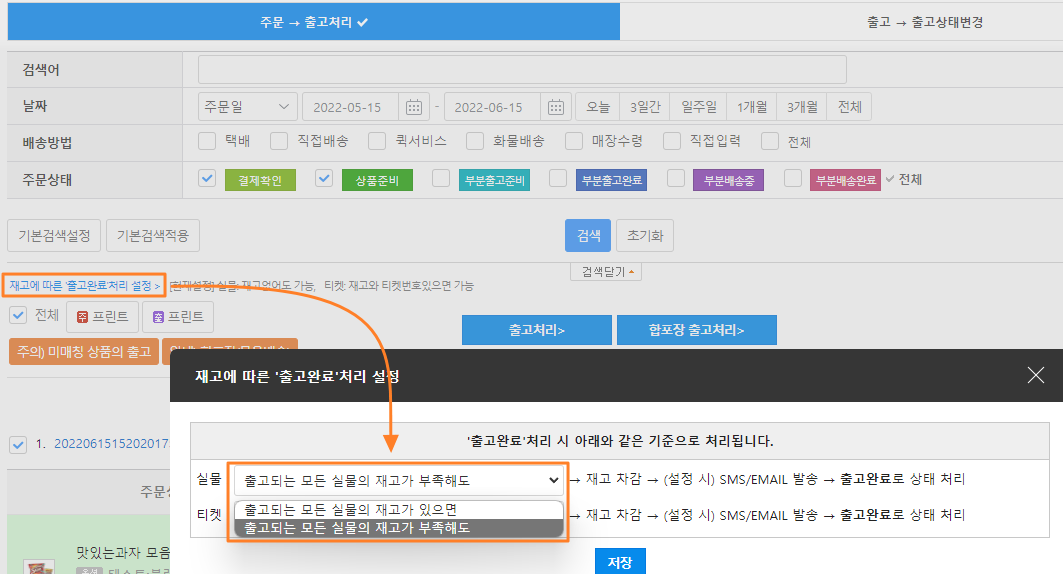Check the 택배 delivery method checkbox
Screen dimensions: 1063x574
pos(207,141)
